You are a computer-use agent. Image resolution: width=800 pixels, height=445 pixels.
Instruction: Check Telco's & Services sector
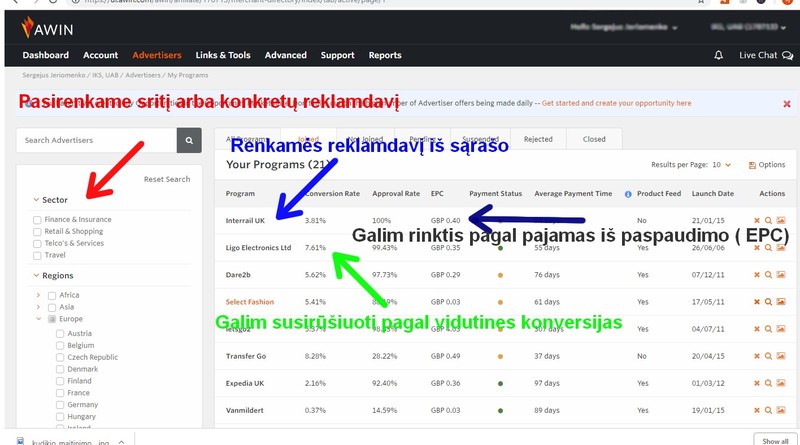coord(37,243)
